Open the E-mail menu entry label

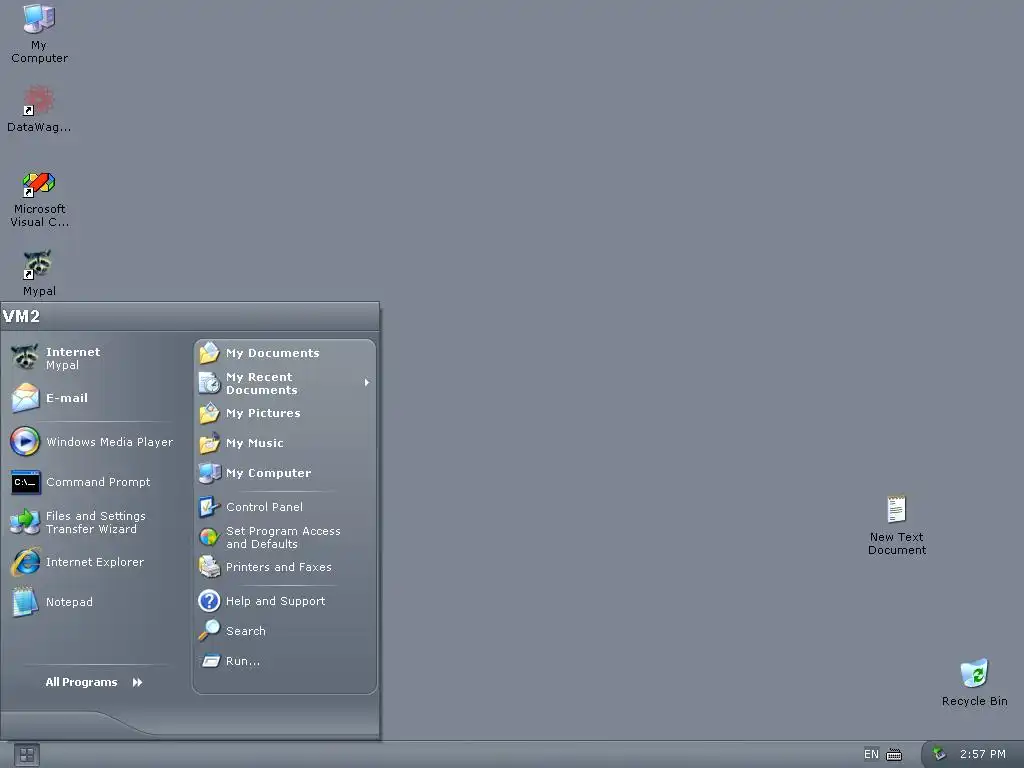click(67, 398)
